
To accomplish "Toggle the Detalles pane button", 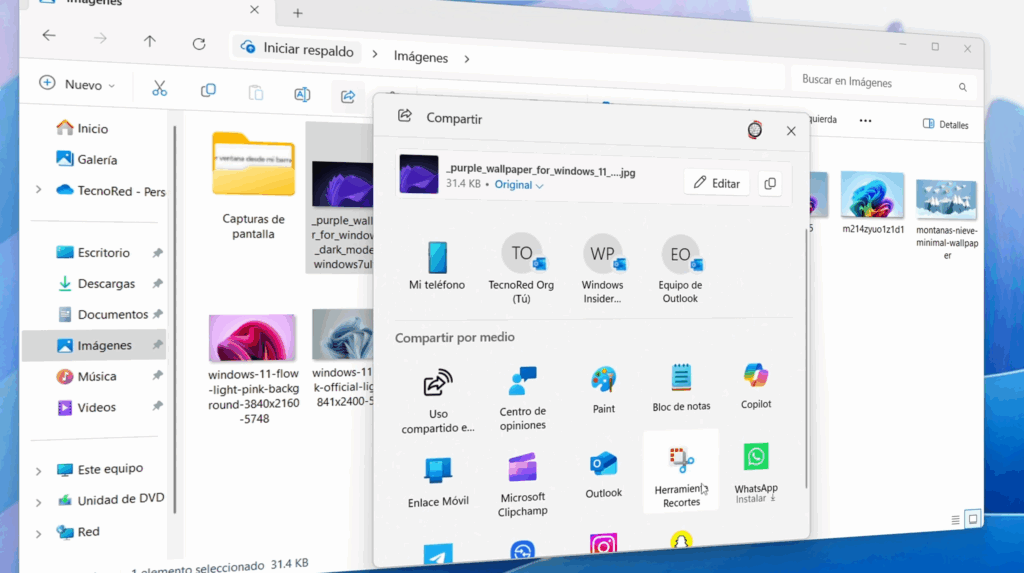I will (x=945, y=124).
